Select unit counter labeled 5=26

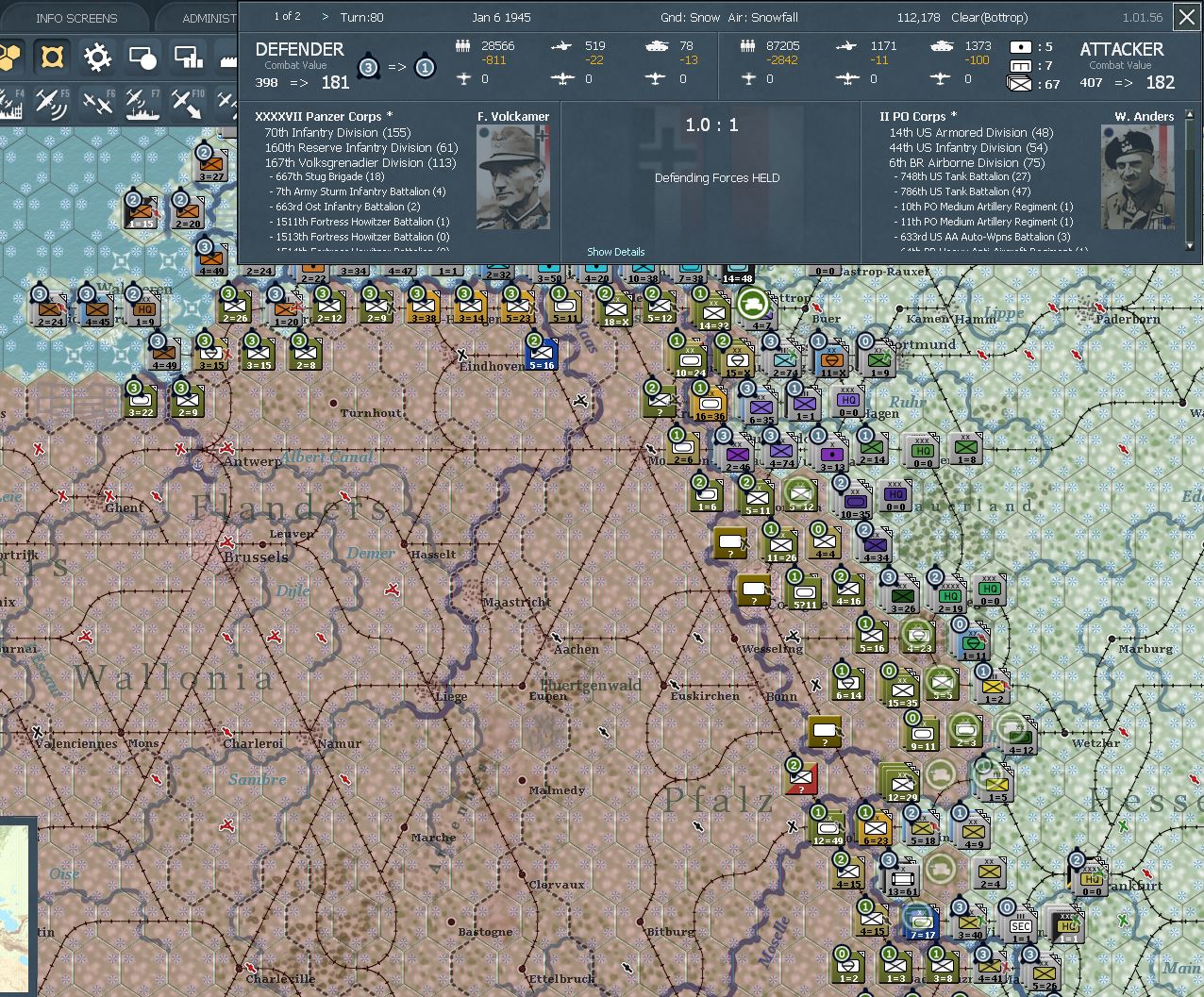pyautogui.click(x=1044, y=973)
